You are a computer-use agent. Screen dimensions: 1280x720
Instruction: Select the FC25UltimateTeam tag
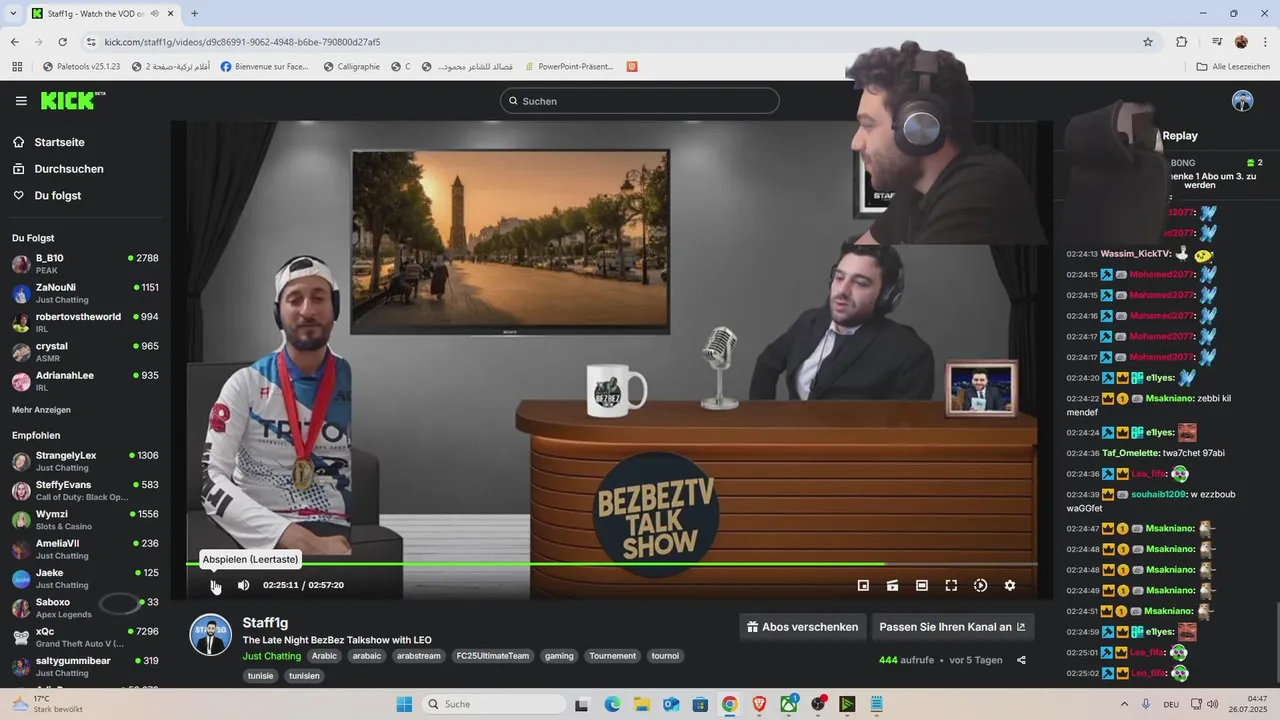tap(493, 656)
